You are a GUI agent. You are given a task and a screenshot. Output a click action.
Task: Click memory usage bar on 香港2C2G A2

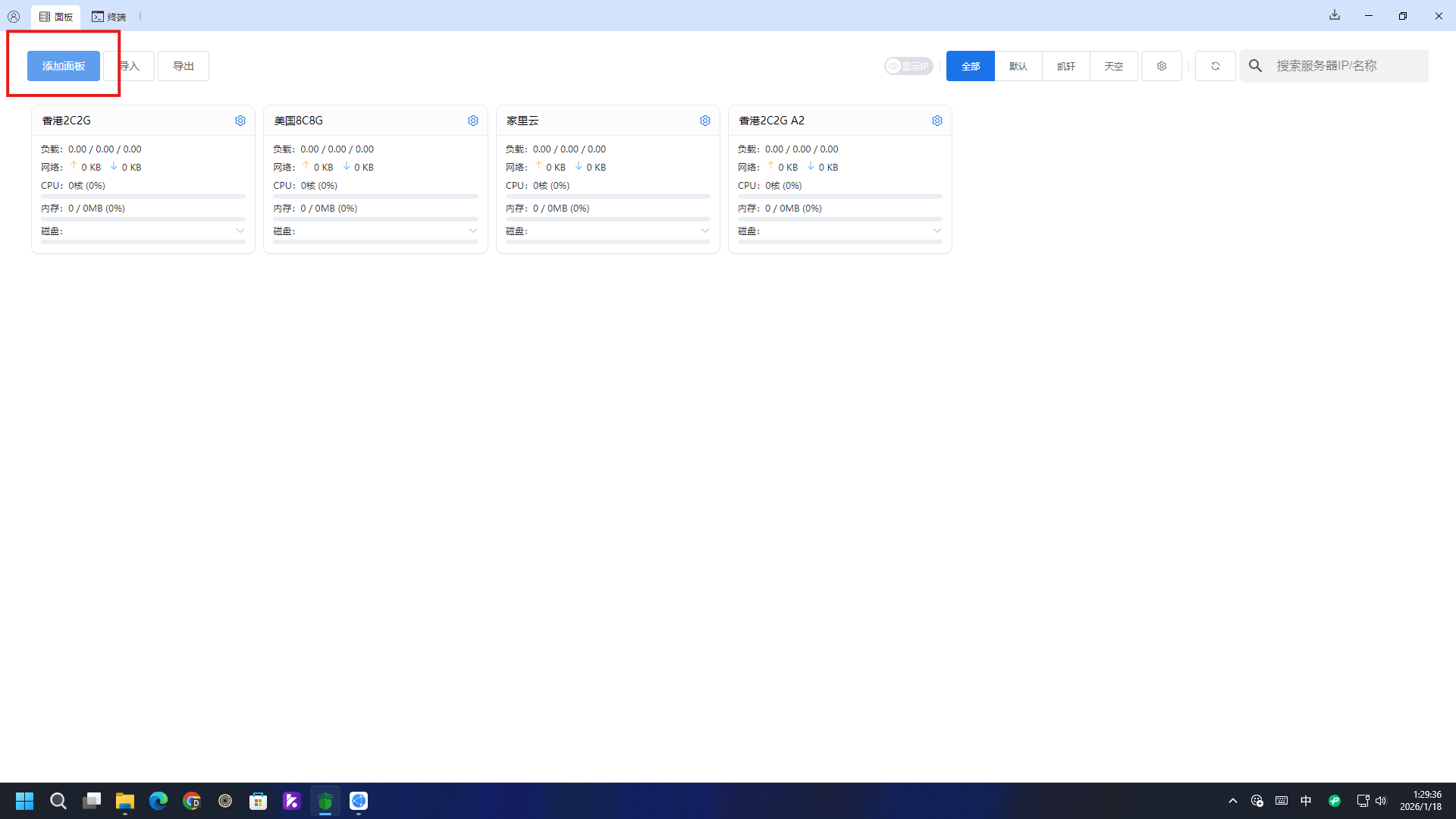point(839,218)
